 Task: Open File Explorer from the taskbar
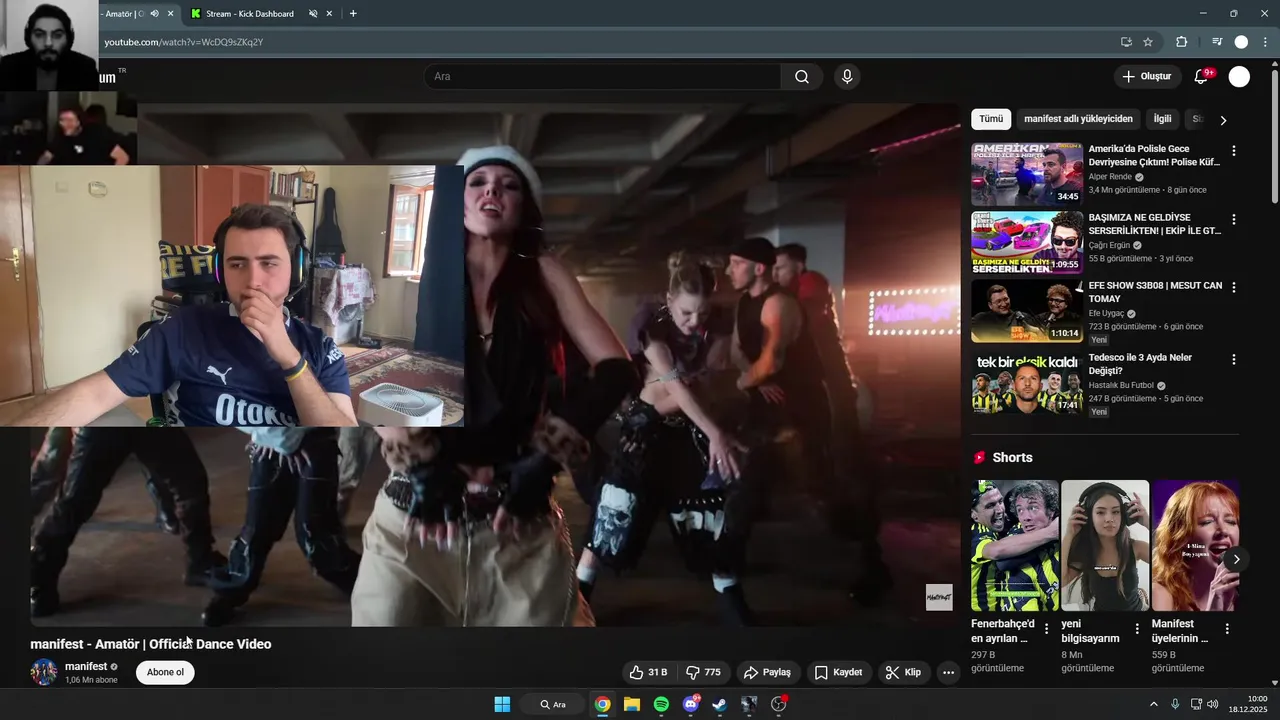(x=632, y=704)
